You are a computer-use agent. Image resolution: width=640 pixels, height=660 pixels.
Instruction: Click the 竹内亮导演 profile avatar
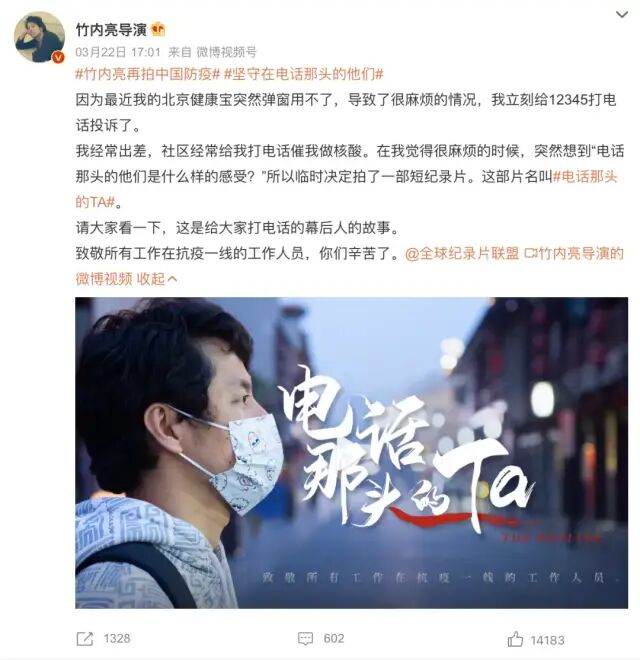39,37
